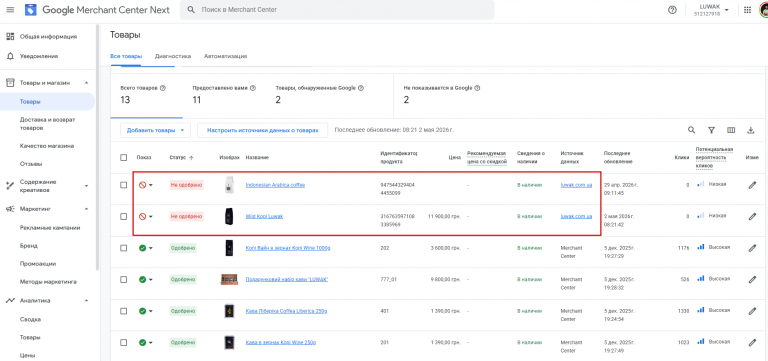Expand the Содержание креативов sidebar section
768x361 pixels.
point(87,186)
